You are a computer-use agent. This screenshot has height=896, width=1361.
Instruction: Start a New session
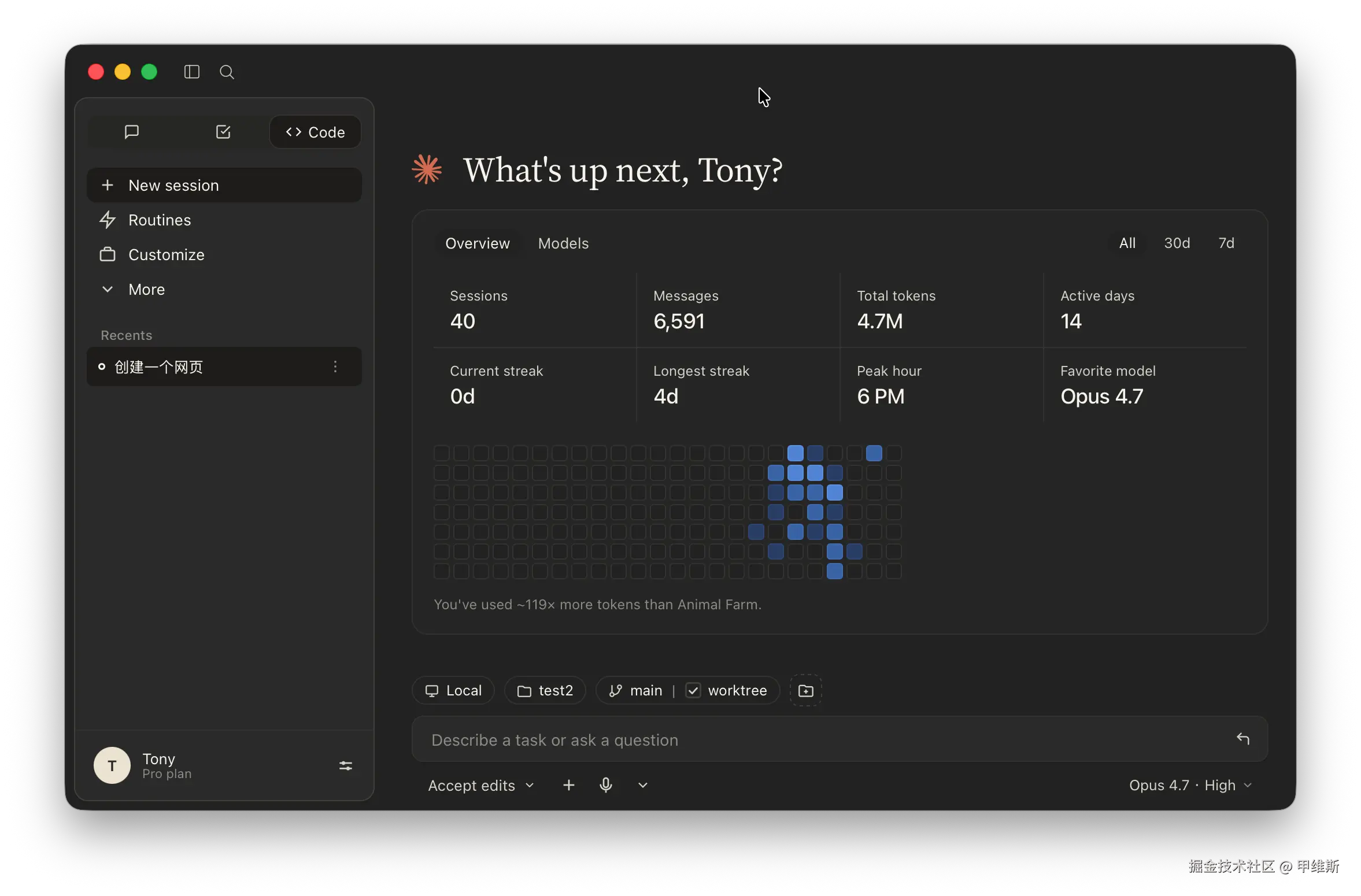pyautogui.click(x=224, y=185)
